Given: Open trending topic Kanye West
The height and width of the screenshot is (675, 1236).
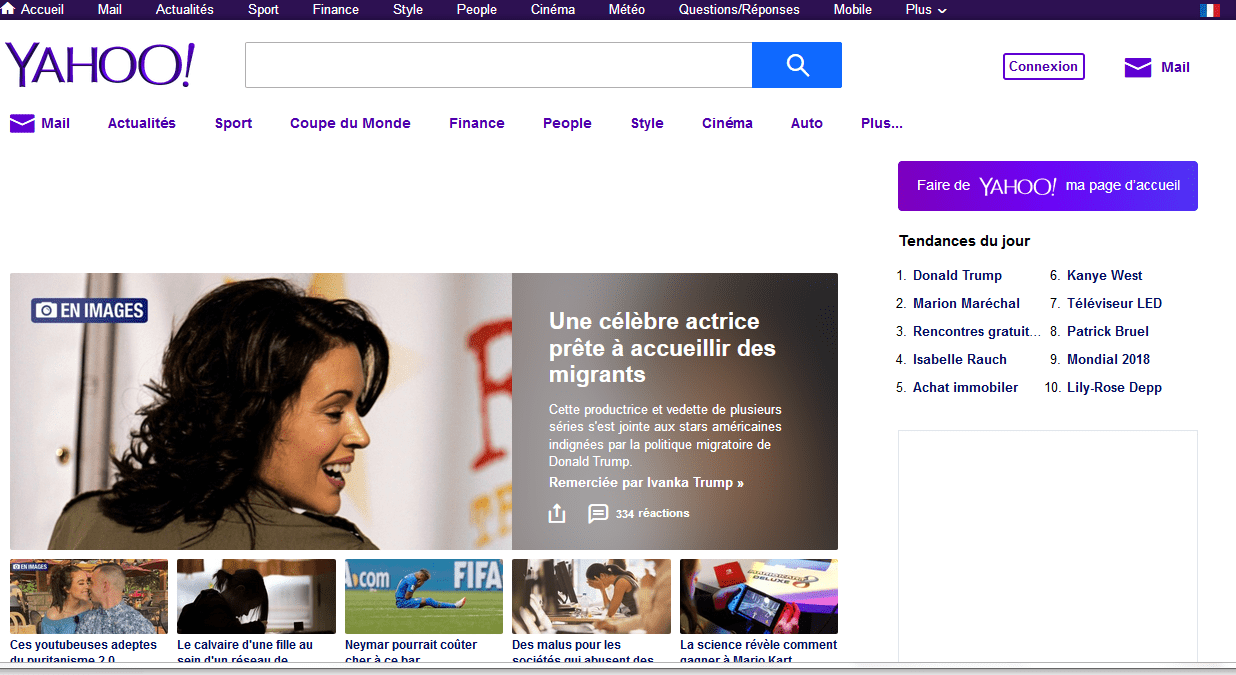Looking at the screenshot, I should click(x=1105, y=275).
